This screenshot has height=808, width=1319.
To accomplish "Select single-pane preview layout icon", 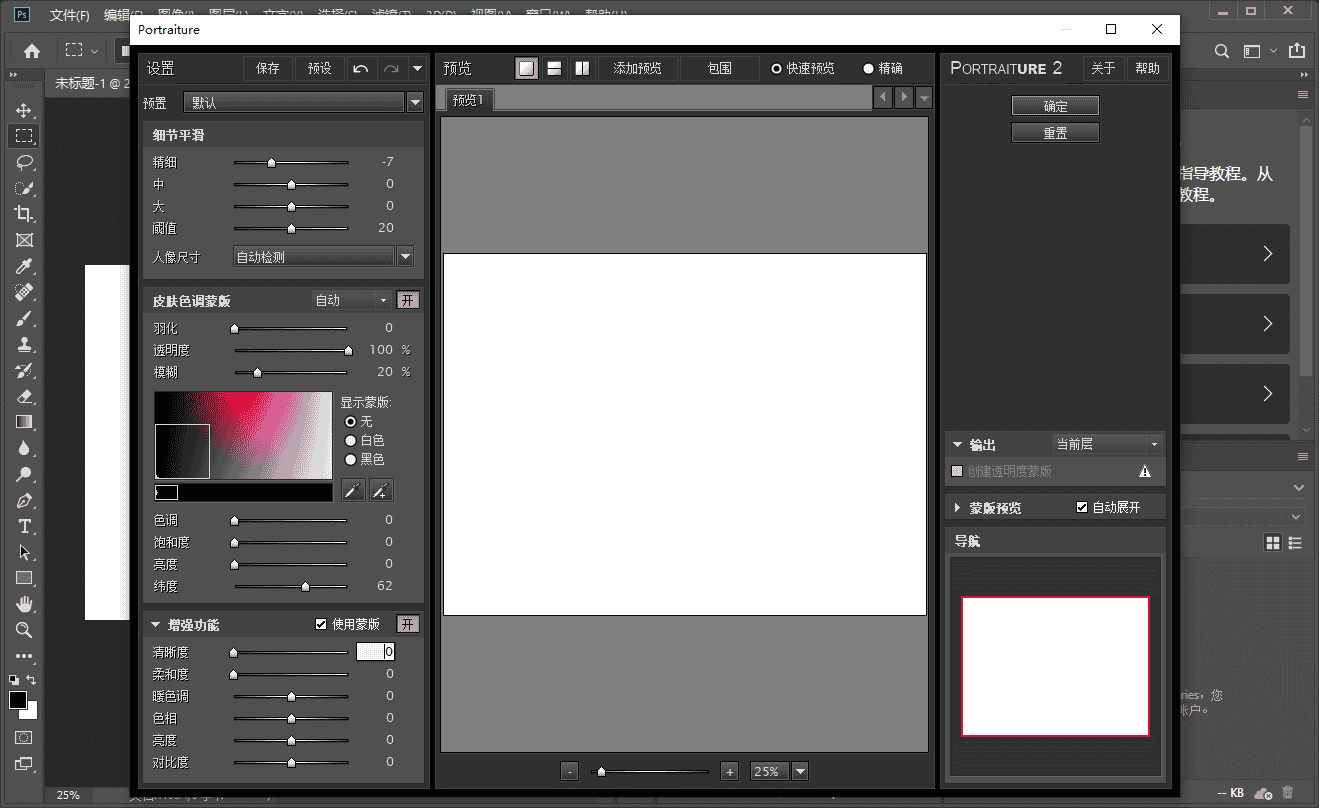I will point(526,69).
